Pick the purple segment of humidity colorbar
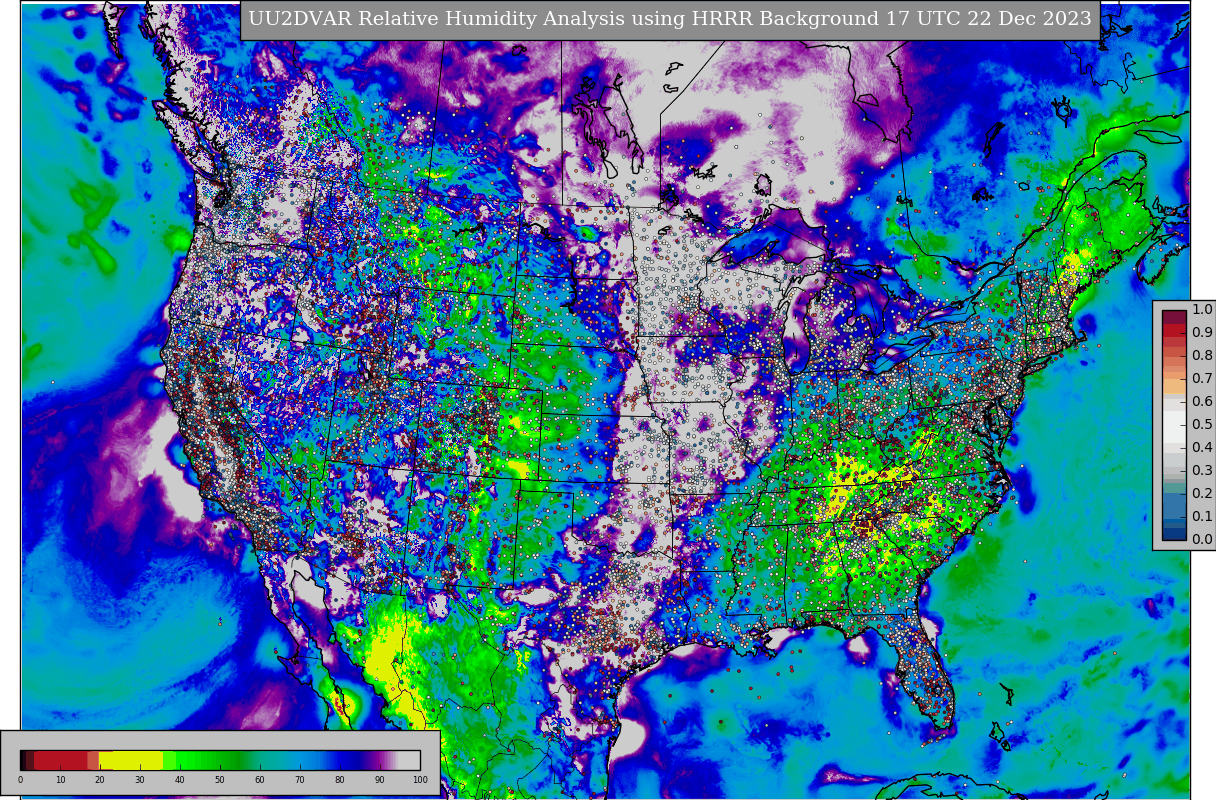The width and height of the screenshot is (1216, 800). click(x=377, y=760)
